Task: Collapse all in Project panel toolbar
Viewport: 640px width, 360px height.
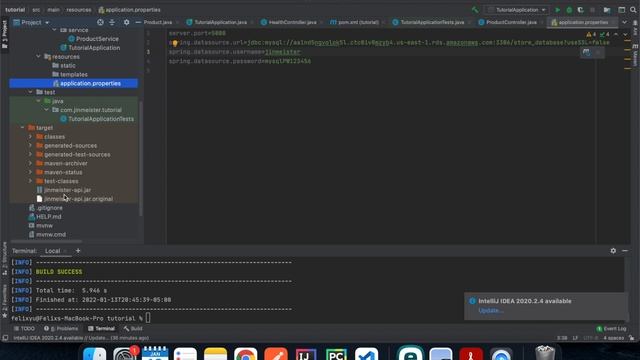Action: [x=112, y=22]
